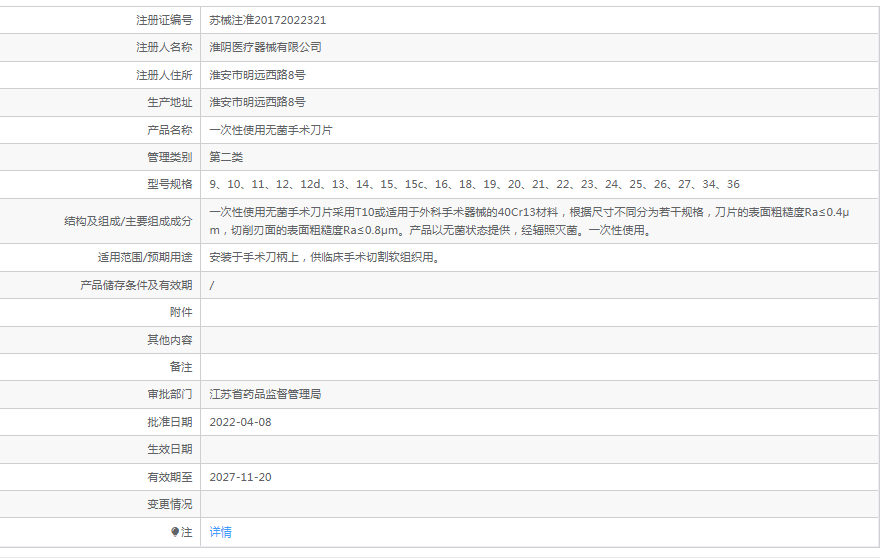This screenshot has height=558, width=880.
Task: Select approval date 2022-04-08
Action: coord(240,422)
